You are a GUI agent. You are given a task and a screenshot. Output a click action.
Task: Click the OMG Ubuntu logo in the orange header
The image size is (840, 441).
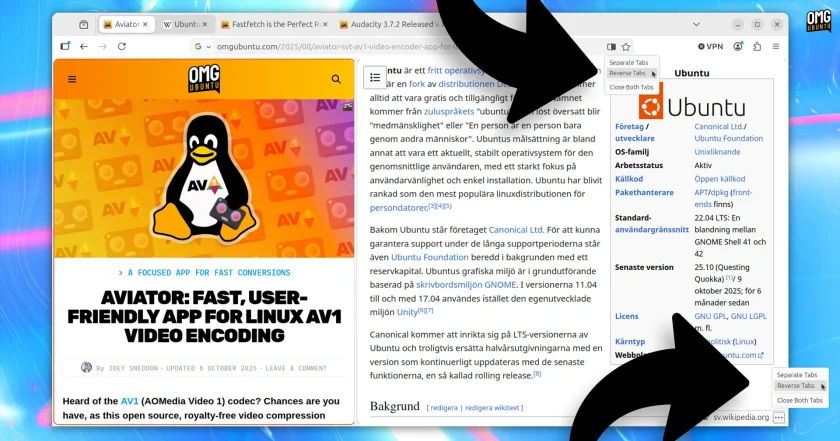(204, 79)
